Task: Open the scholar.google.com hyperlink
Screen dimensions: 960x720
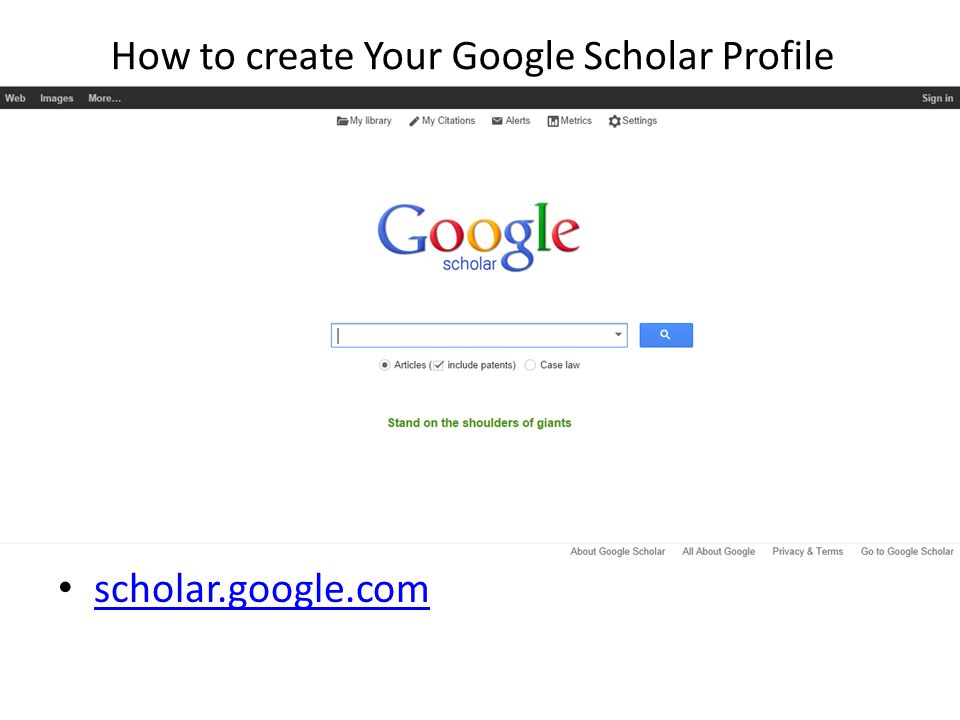Action: (262, 590)
